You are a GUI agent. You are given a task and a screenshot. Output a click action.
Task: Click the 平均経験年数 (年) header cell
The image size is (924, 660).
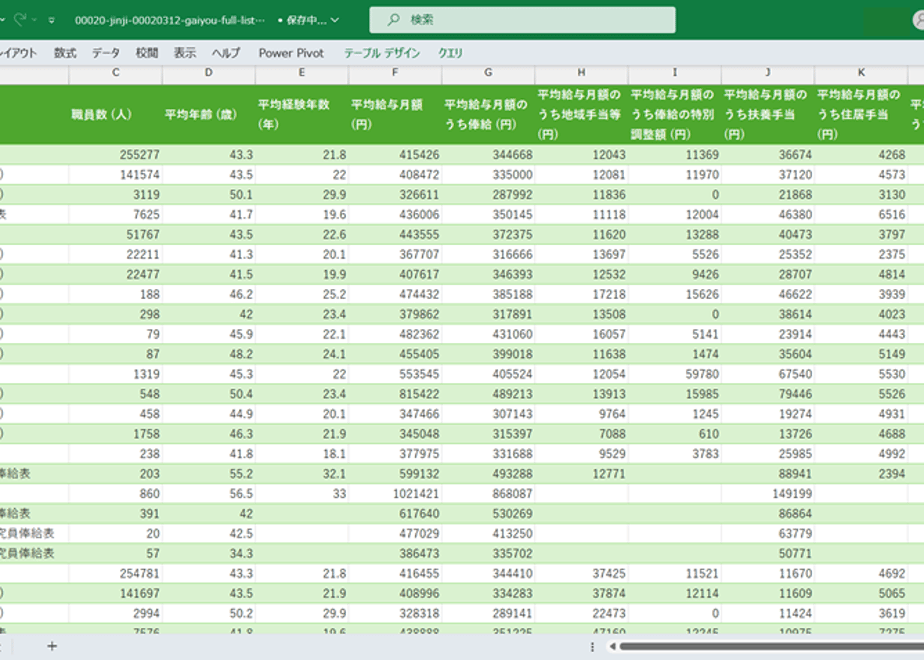click(302, 114)
